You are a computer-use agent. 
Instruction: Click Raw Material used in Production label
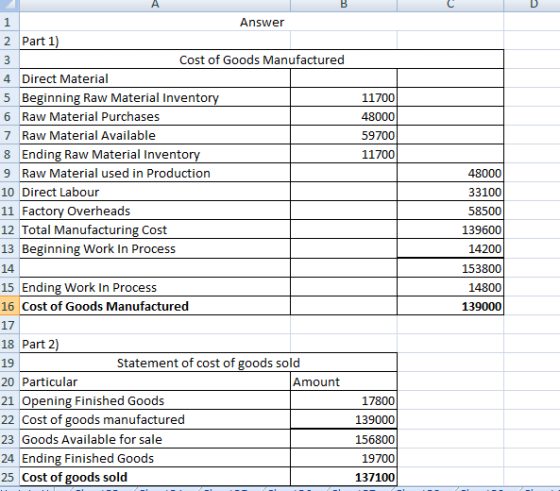coord(155,173)
